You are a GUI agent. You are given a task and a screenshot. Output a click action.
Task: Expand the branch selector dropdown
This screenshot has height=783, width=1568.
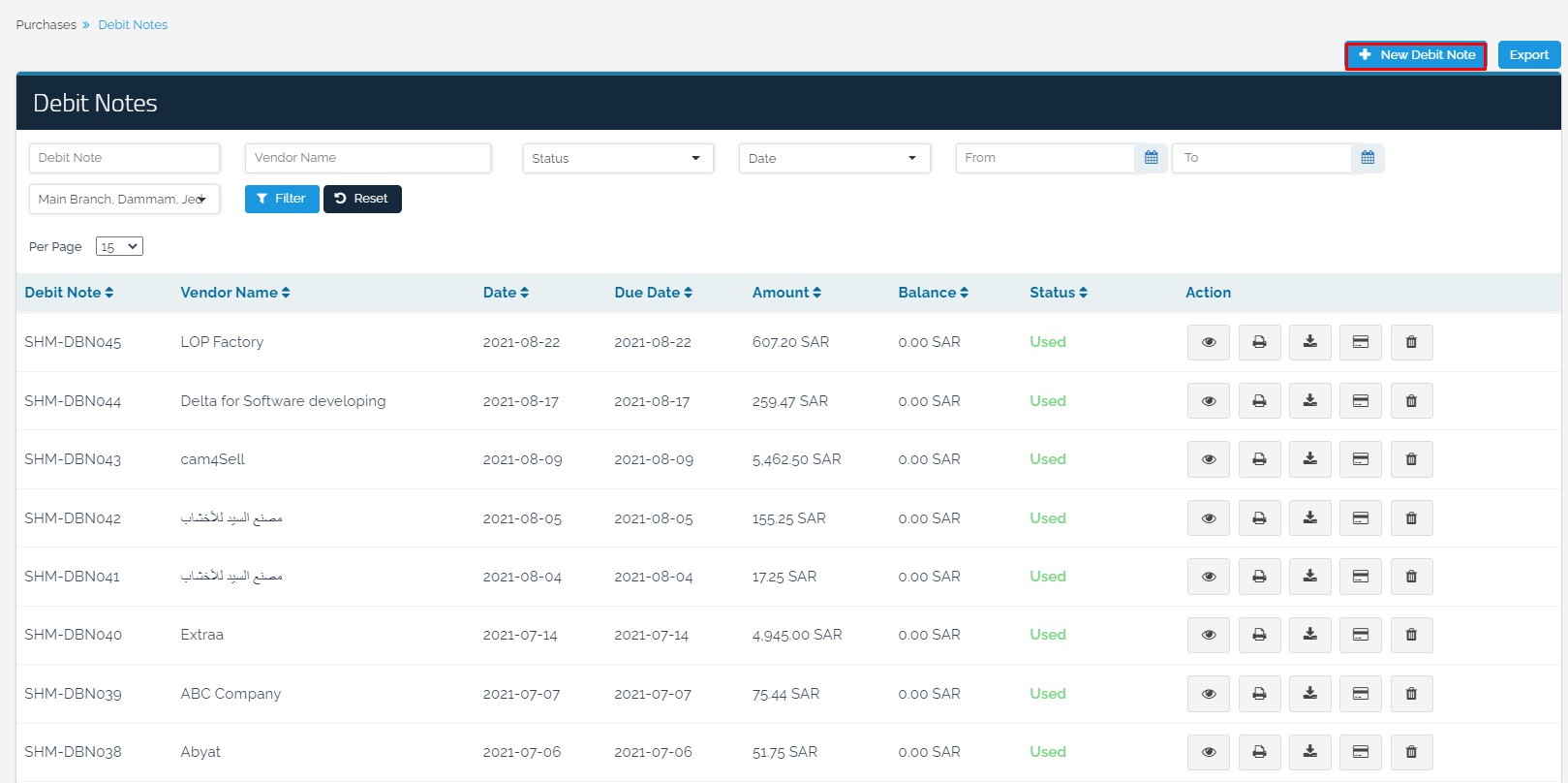124,199
